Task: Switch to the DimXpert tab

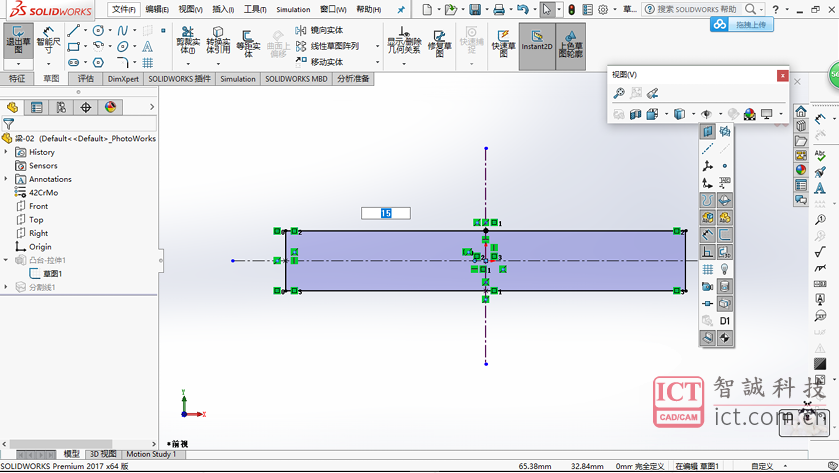Action: point(123,79)
